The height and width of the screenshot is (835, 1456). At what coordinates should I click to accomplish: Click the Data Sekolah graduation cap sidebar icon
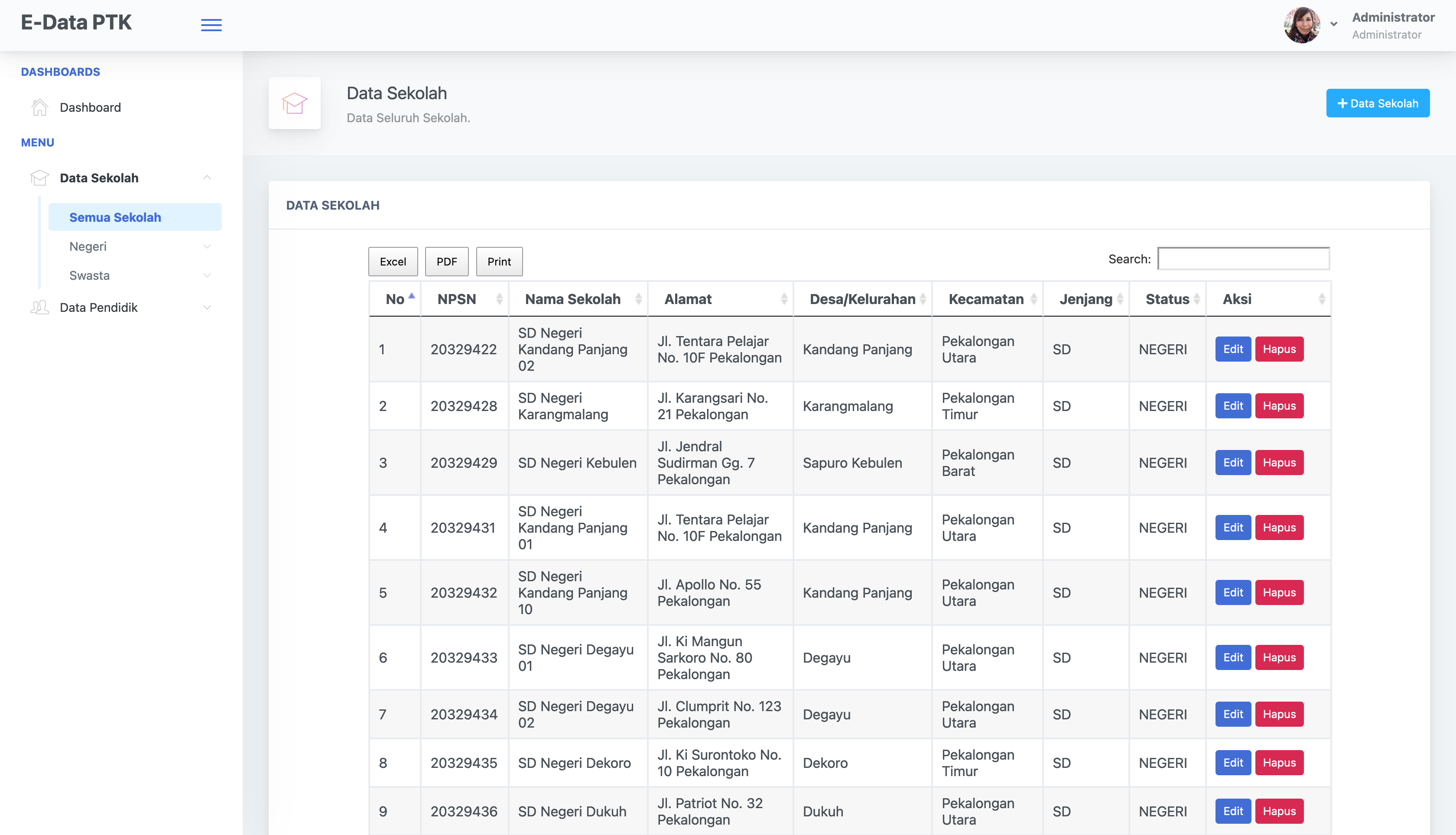tap(39, 178)
